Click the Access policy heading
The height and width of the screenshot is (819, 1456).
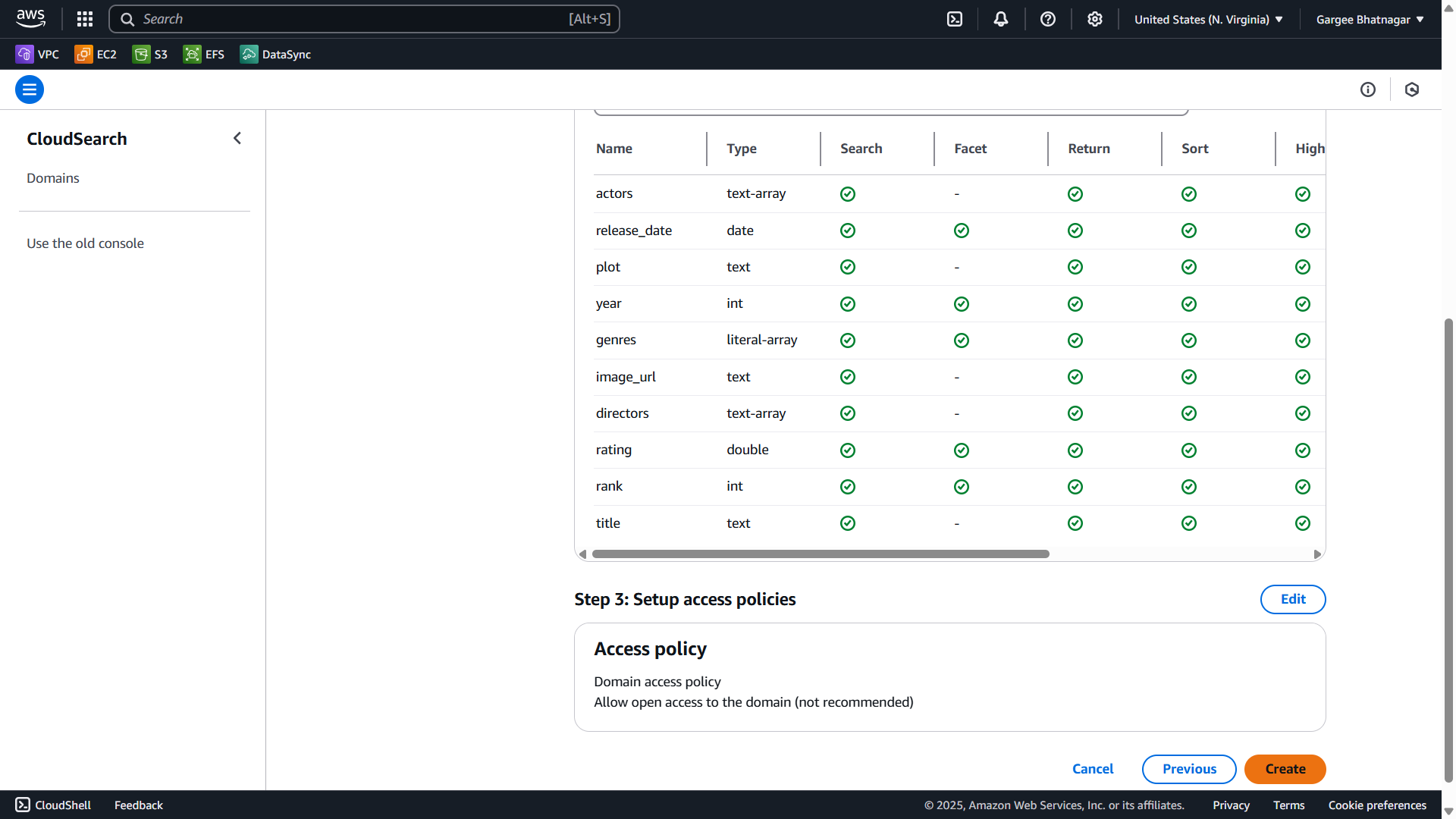(x=651, y=649)
